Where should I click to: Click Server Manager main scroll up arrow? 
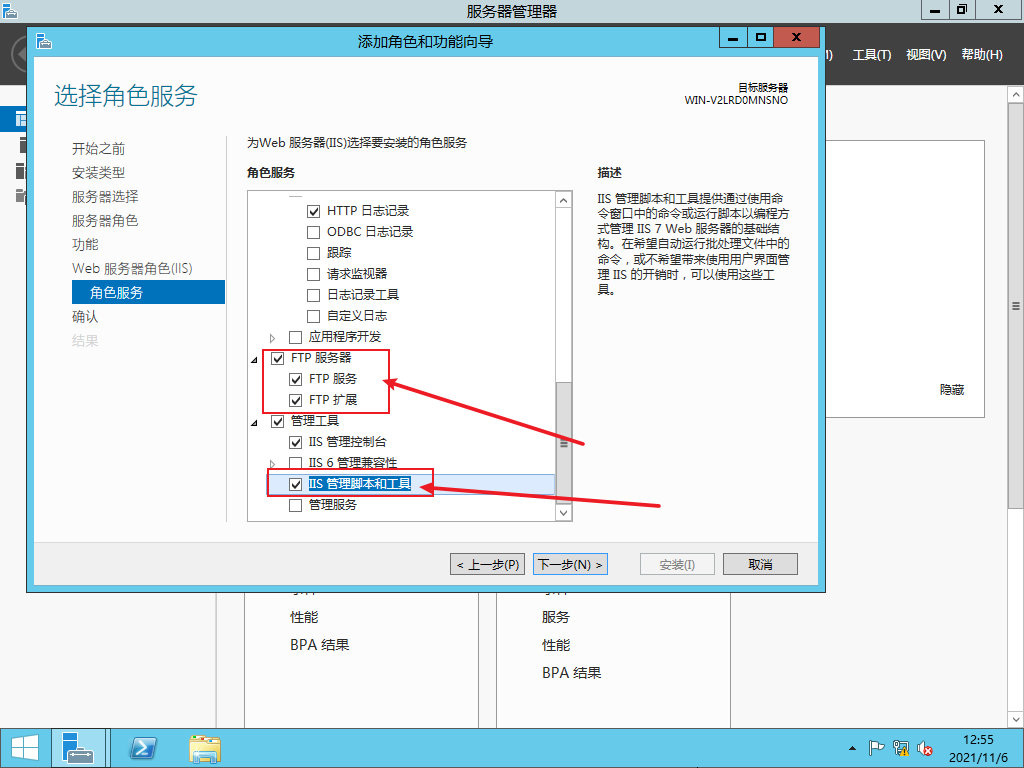coord(1016,95)
